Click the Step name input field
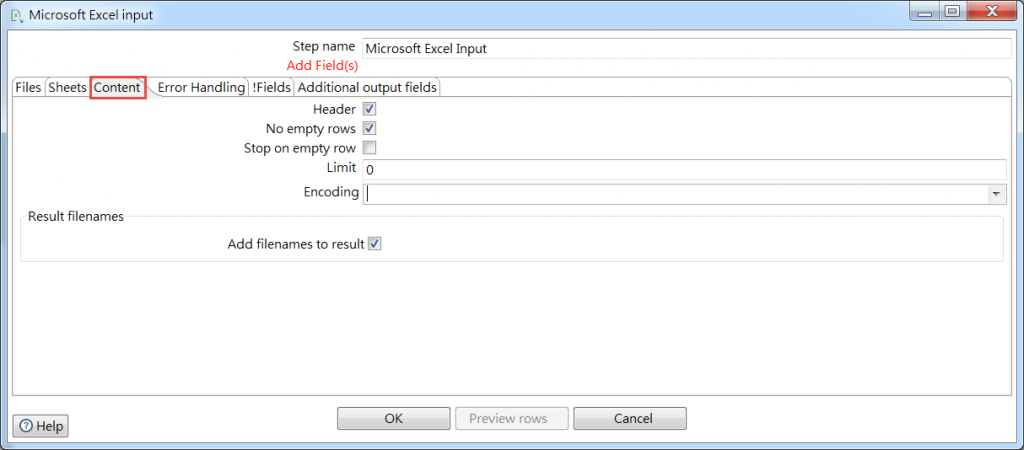The height and width of the screenshot is (450, 1024). (686, 48)
